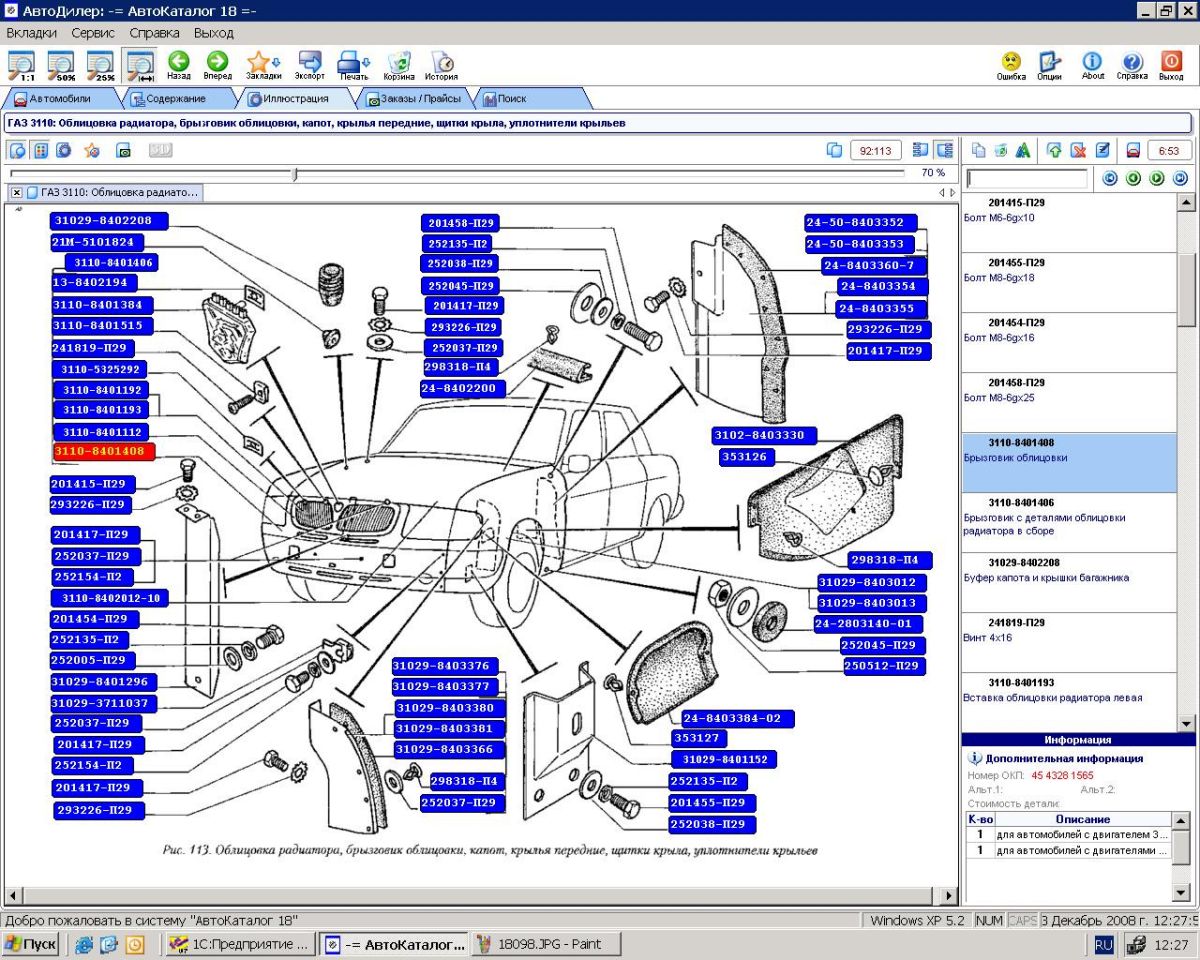This screenshot has height=960, width=1200.
Task: Click the Справка help toolbar icon
Action: coord(1132,65)
